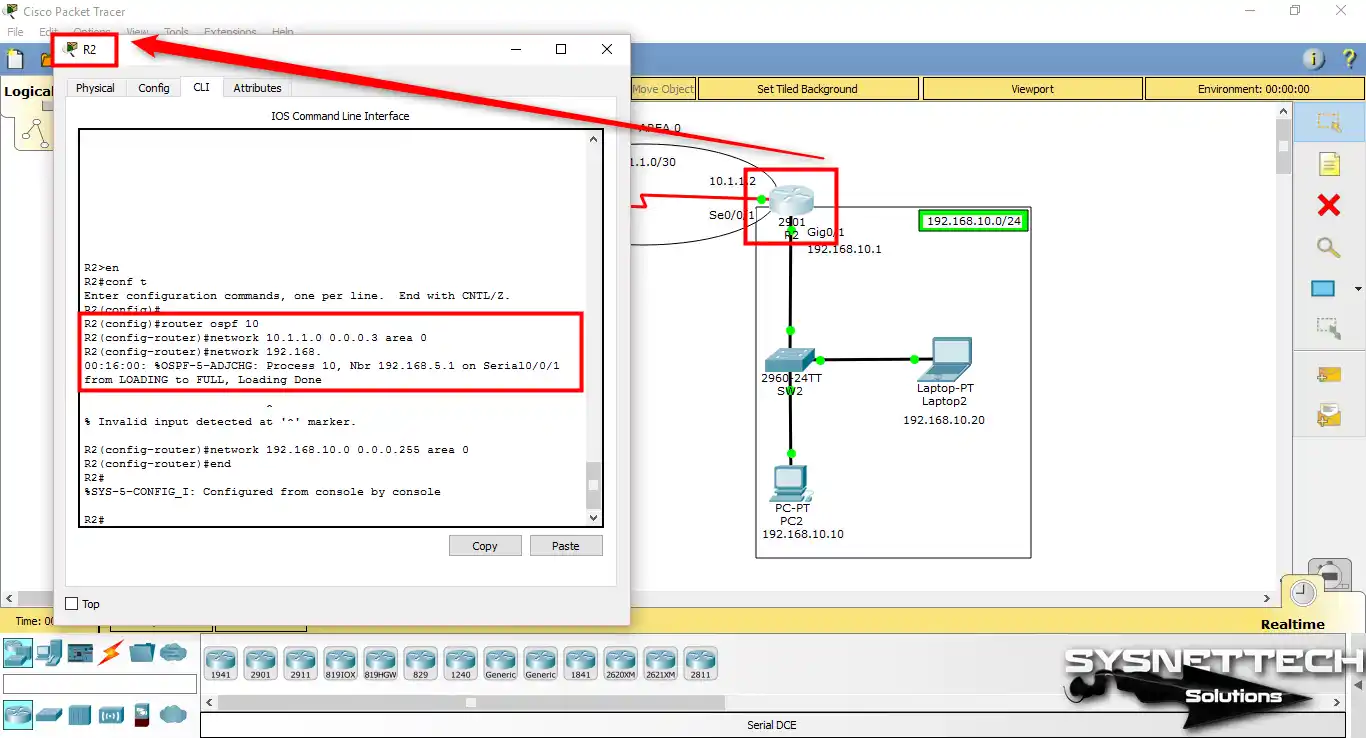
Task: Select the Select tool in the right toolbar
Action: [x=1328, y=123]
